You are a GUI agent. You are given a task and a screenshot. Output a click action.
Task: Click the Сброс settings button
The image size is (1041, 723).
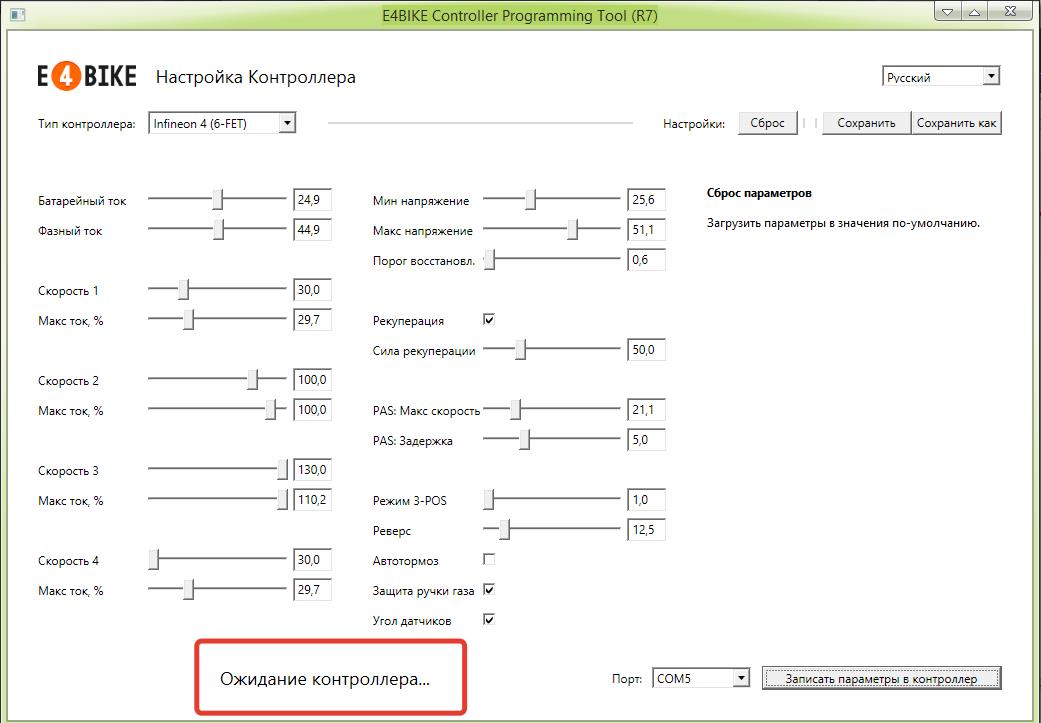click(x=767, y=123)
